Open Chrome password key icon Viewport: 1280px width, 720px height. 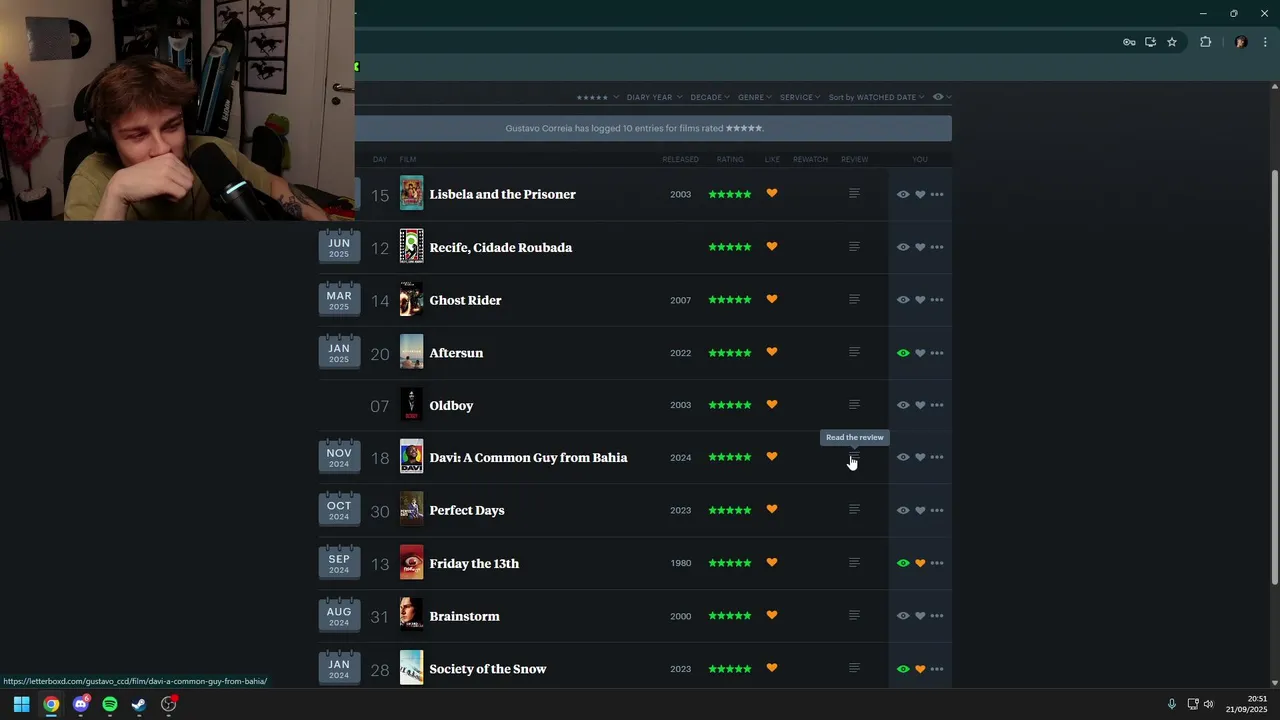tap(1129, 42)
